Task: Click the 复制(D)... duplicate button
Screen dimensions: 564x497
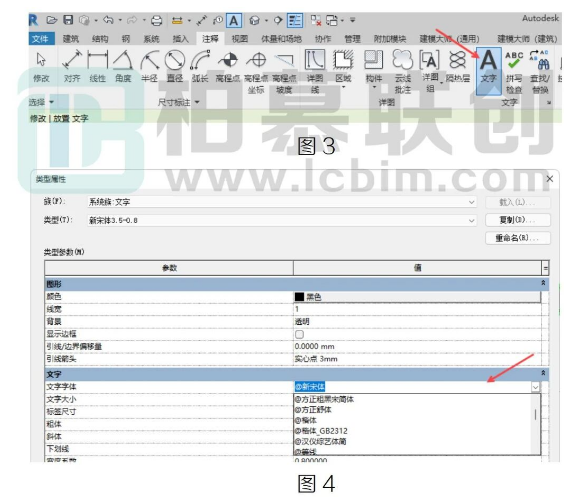Action: 518,220
